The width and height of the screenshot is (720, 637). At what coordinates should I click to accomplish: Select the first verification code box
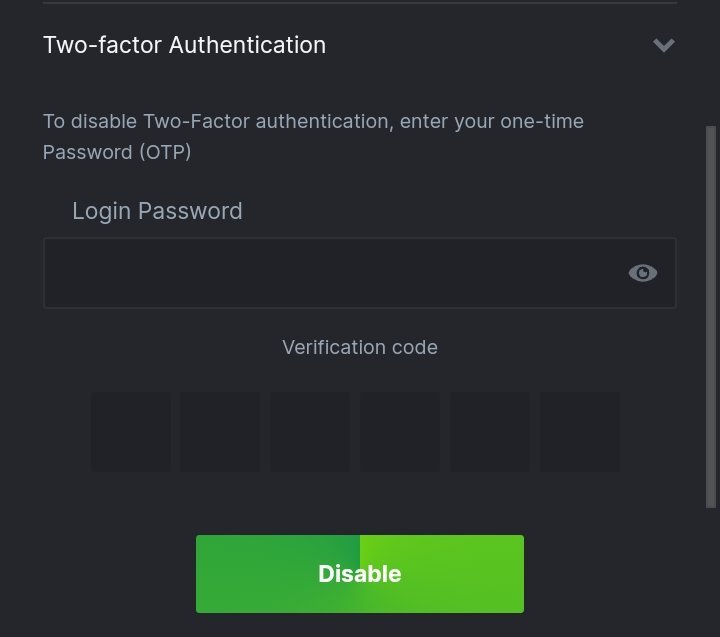tap(131, 431)
